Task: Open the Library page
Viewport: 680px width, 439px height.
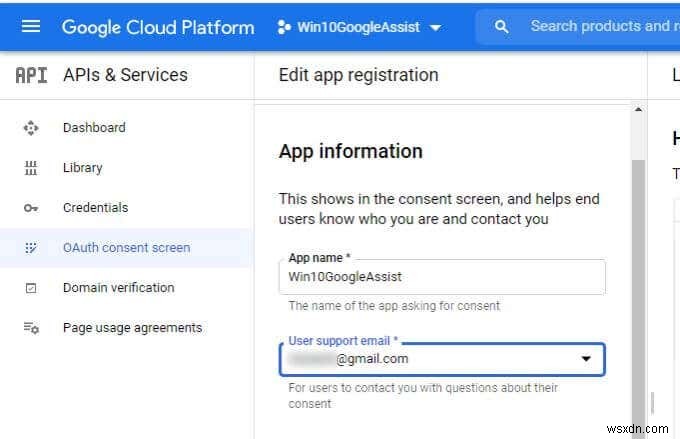Action: 82,168
